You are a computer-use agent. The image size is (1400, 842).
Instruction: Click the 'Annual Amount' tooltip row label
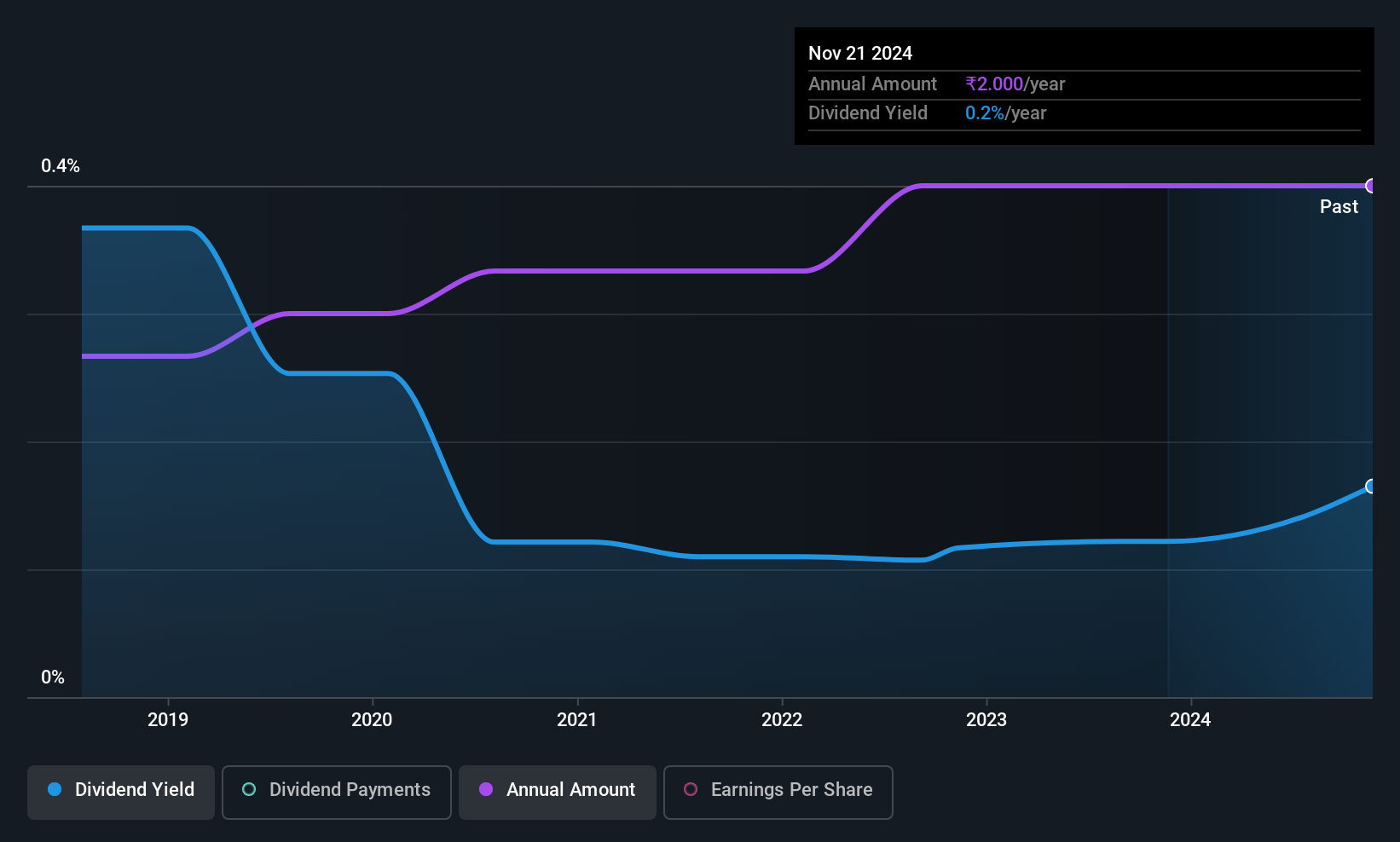(x=872, y=84)
